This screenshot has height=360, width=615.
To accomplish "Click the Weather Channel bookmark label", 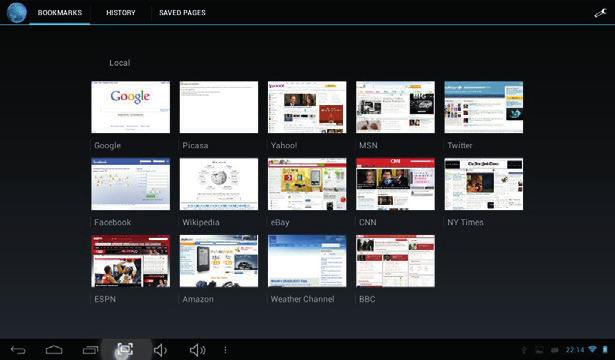I will click(x=302, y=299).
